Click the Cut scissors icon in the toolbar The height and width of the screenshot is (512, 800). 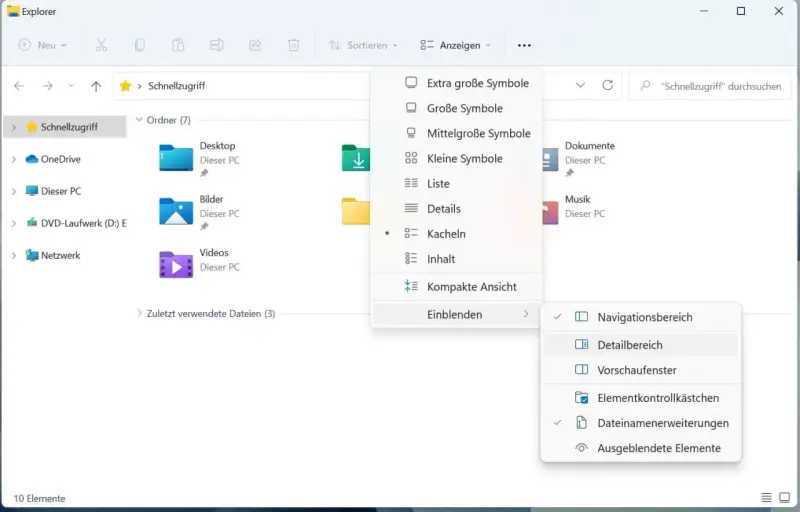(102, 45)
